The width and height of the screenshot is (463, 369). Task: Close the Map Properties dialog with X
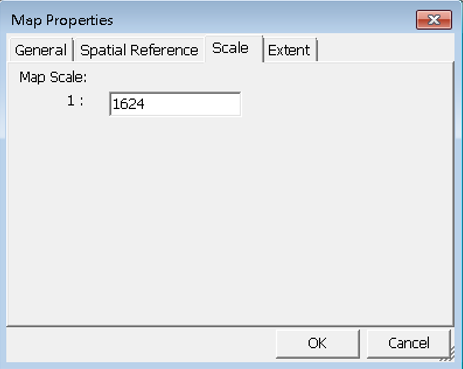point(434,20)
